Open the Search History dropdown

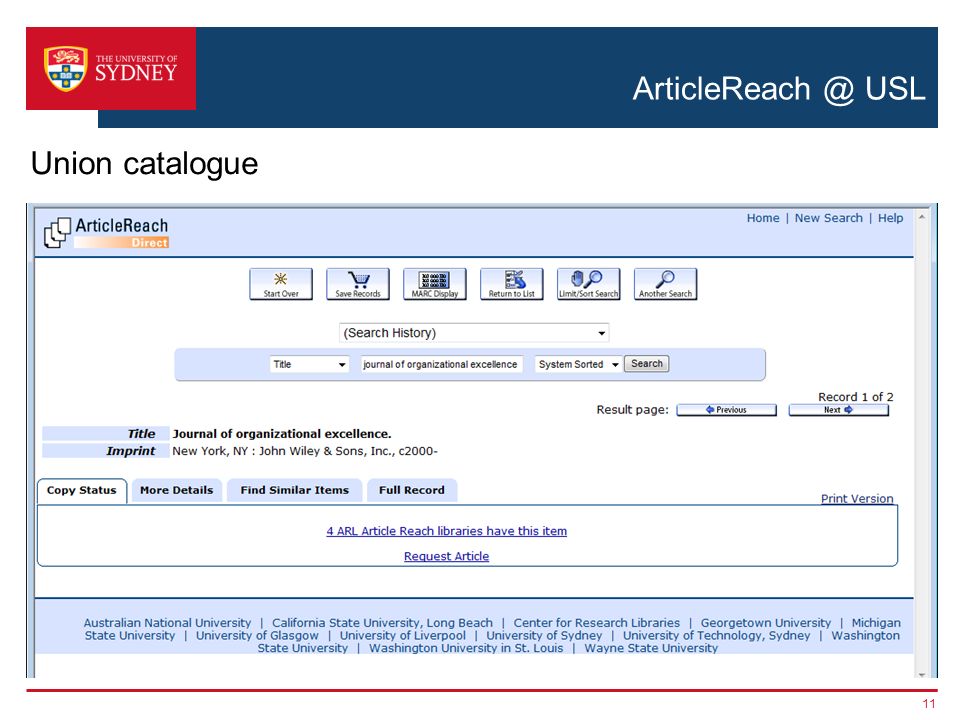pyautogui.click(x=474, y=333)
